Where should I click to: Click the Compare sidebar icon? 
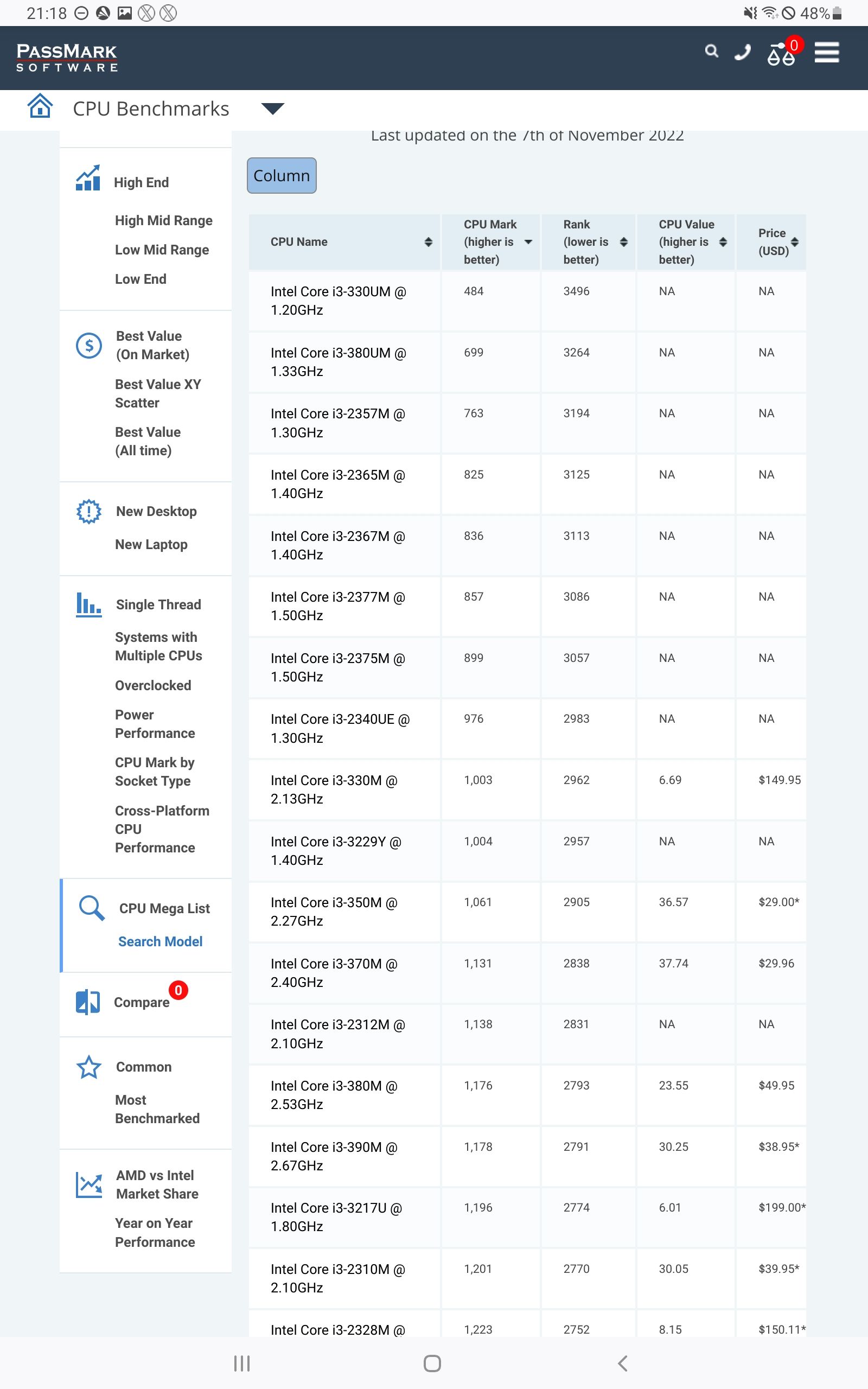[x=88, y=1002]
